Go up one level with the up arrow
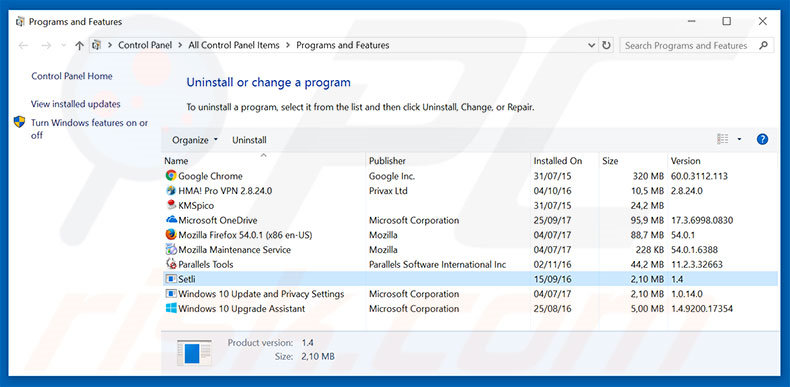 79,45
